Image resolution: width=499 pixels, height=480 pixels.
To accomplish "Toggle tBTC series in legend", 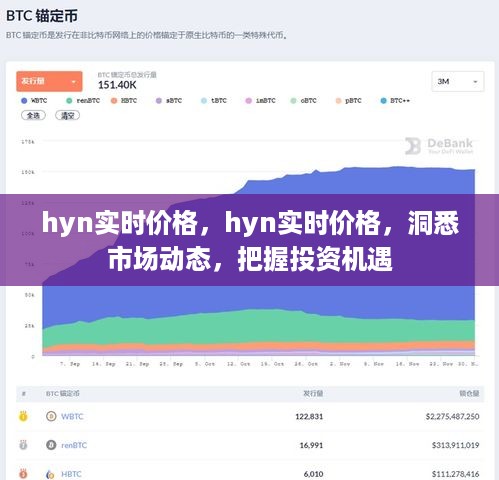I will [x=214, y=101].
